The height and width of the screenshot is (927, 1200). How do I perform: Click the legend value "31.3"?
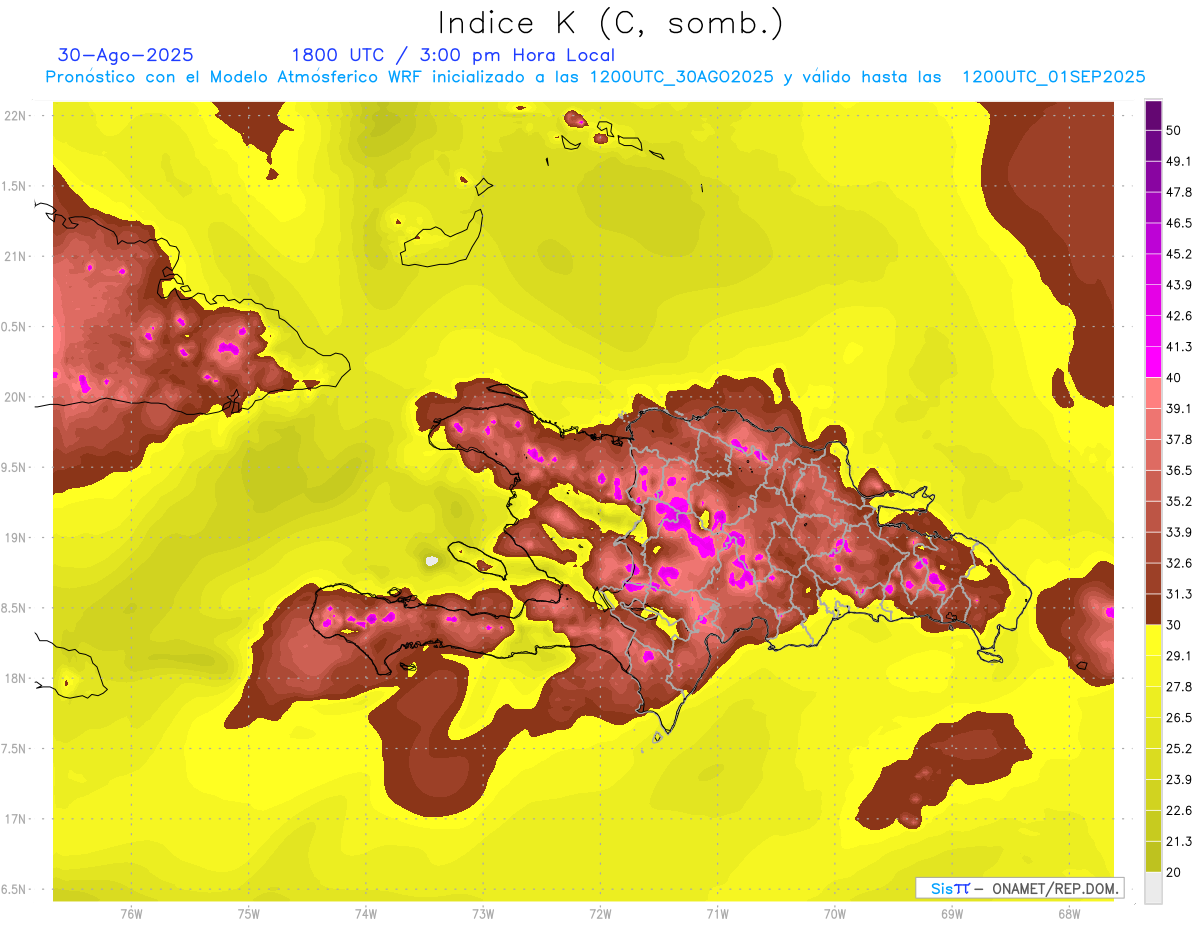click(1179, 594)
